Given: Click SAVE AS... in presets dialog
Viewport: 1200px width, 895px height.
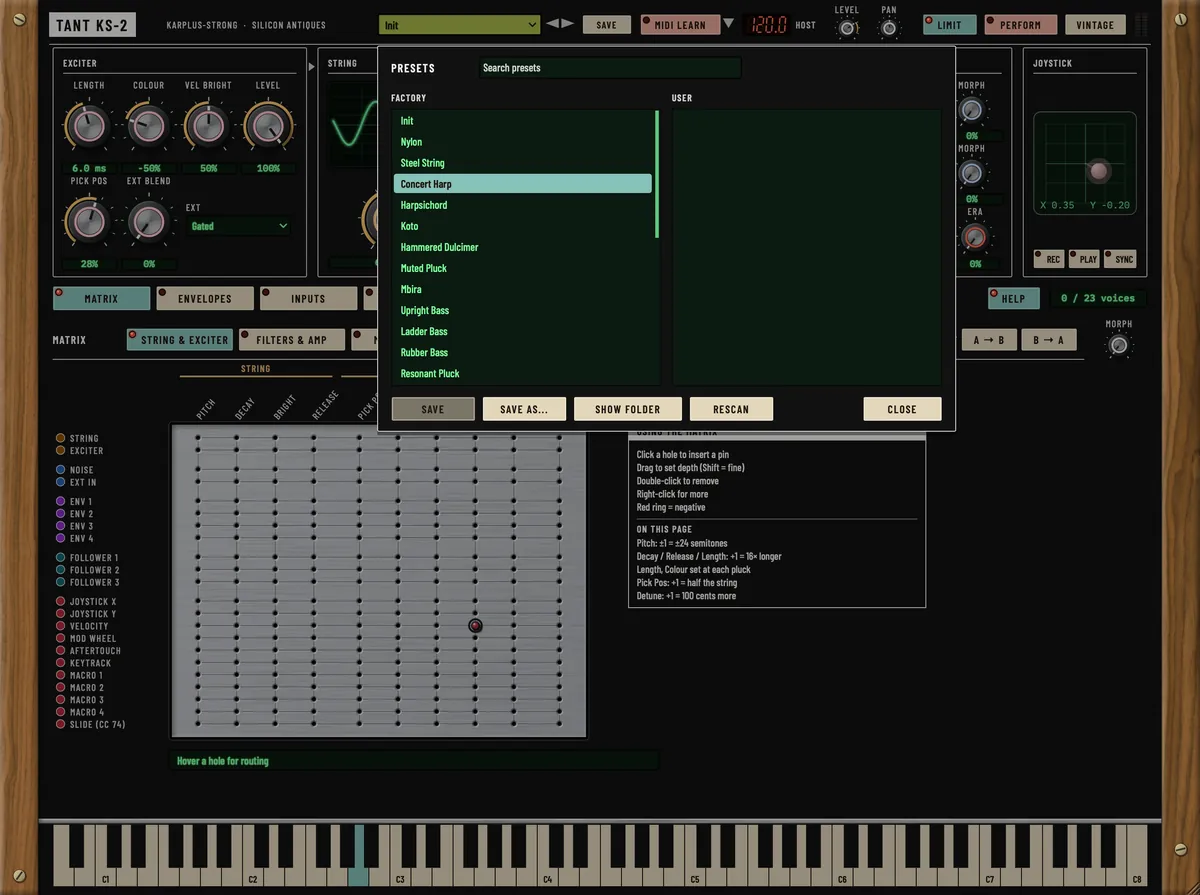Looking at the screenshot, I should [524, 409].
